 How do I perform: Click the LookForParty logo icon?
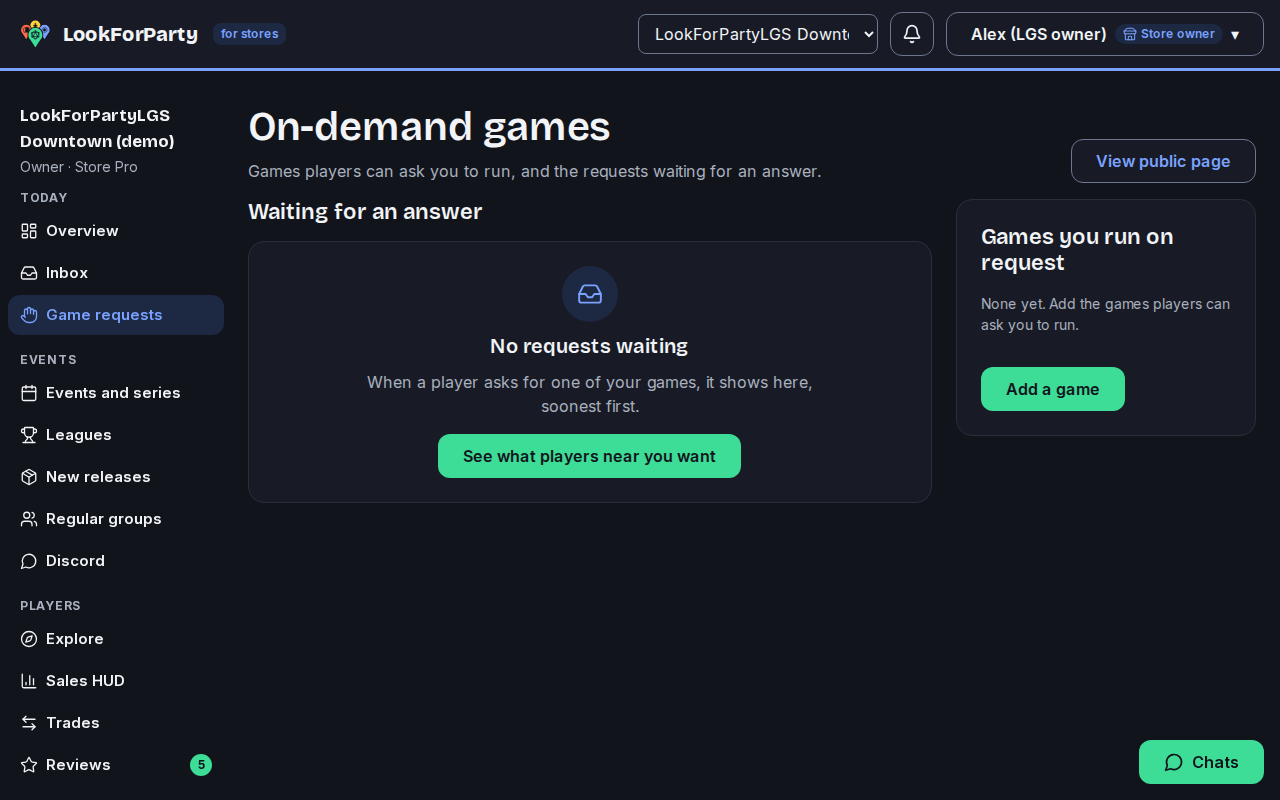coord(35,34)
